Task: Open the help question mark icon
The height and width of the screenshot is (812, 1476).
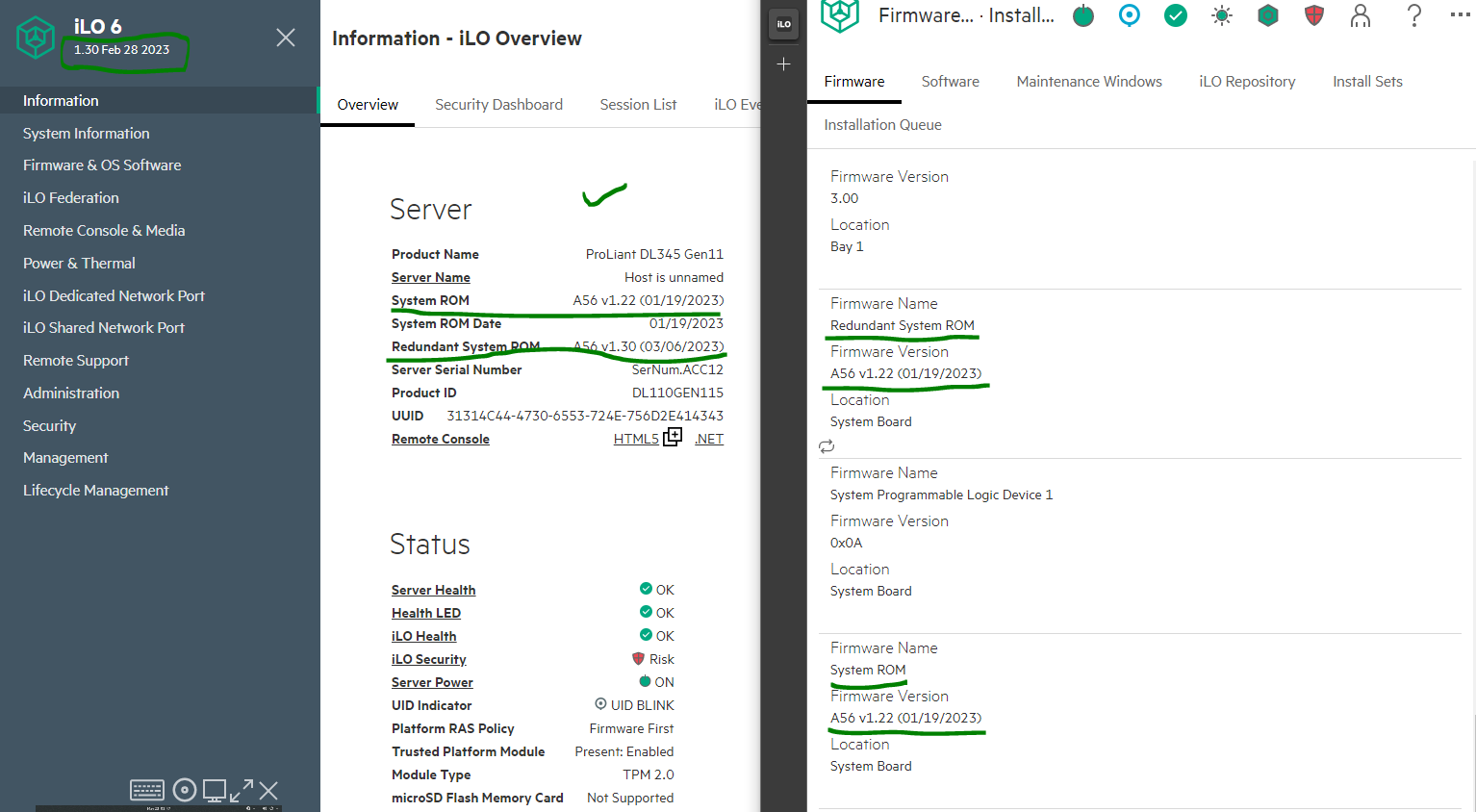Action: (1413, 15)
